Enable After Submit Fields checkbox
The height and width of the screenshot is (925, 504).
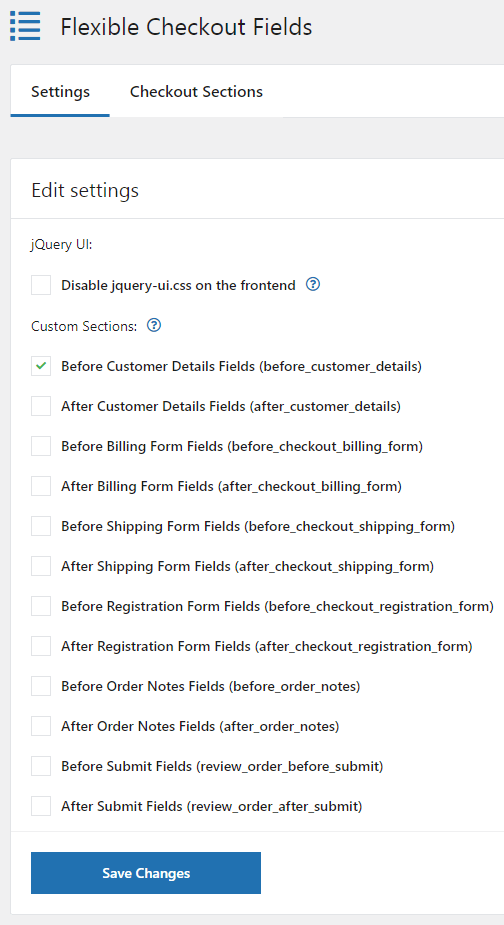click(x=41, y=806)
